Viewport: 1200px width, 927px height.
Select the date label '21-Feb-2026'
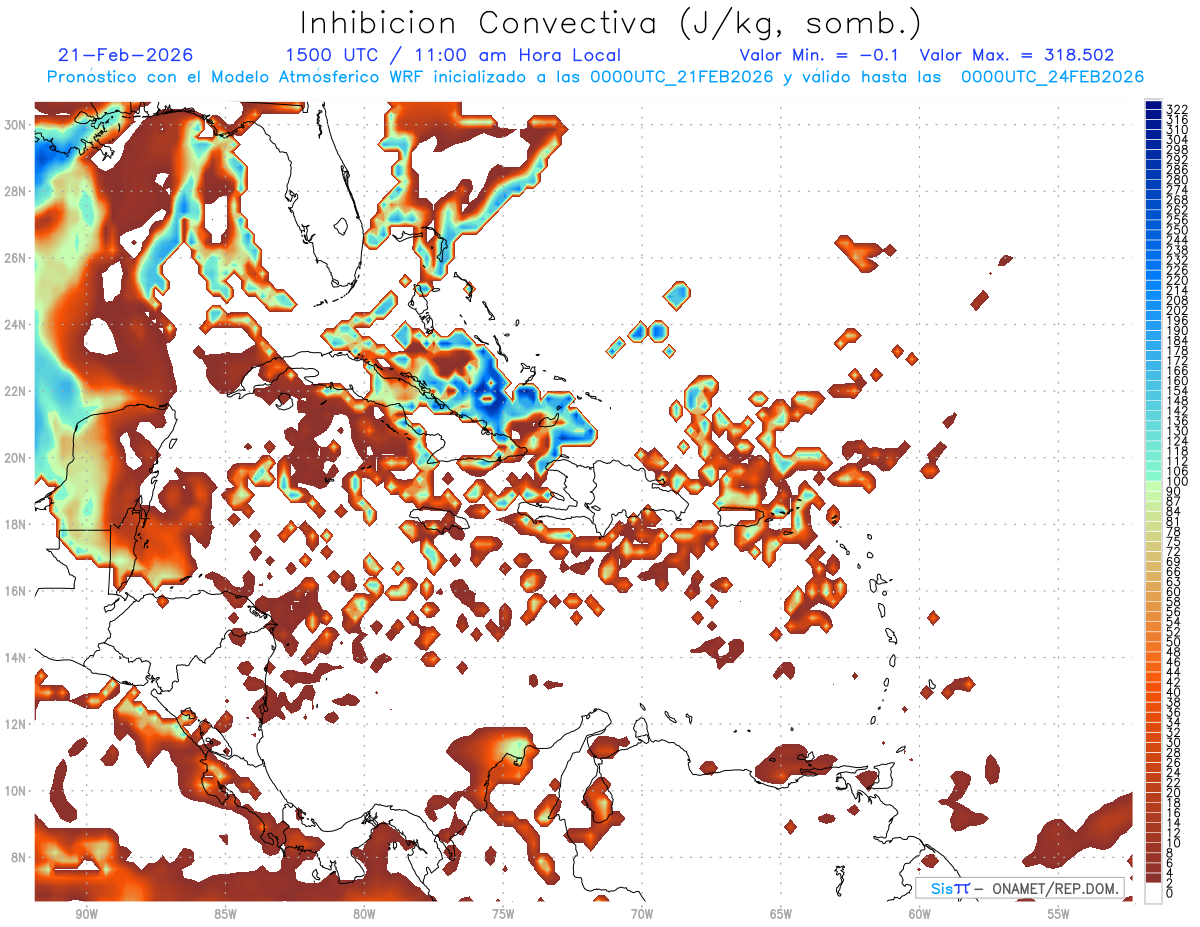coord(126,55)
